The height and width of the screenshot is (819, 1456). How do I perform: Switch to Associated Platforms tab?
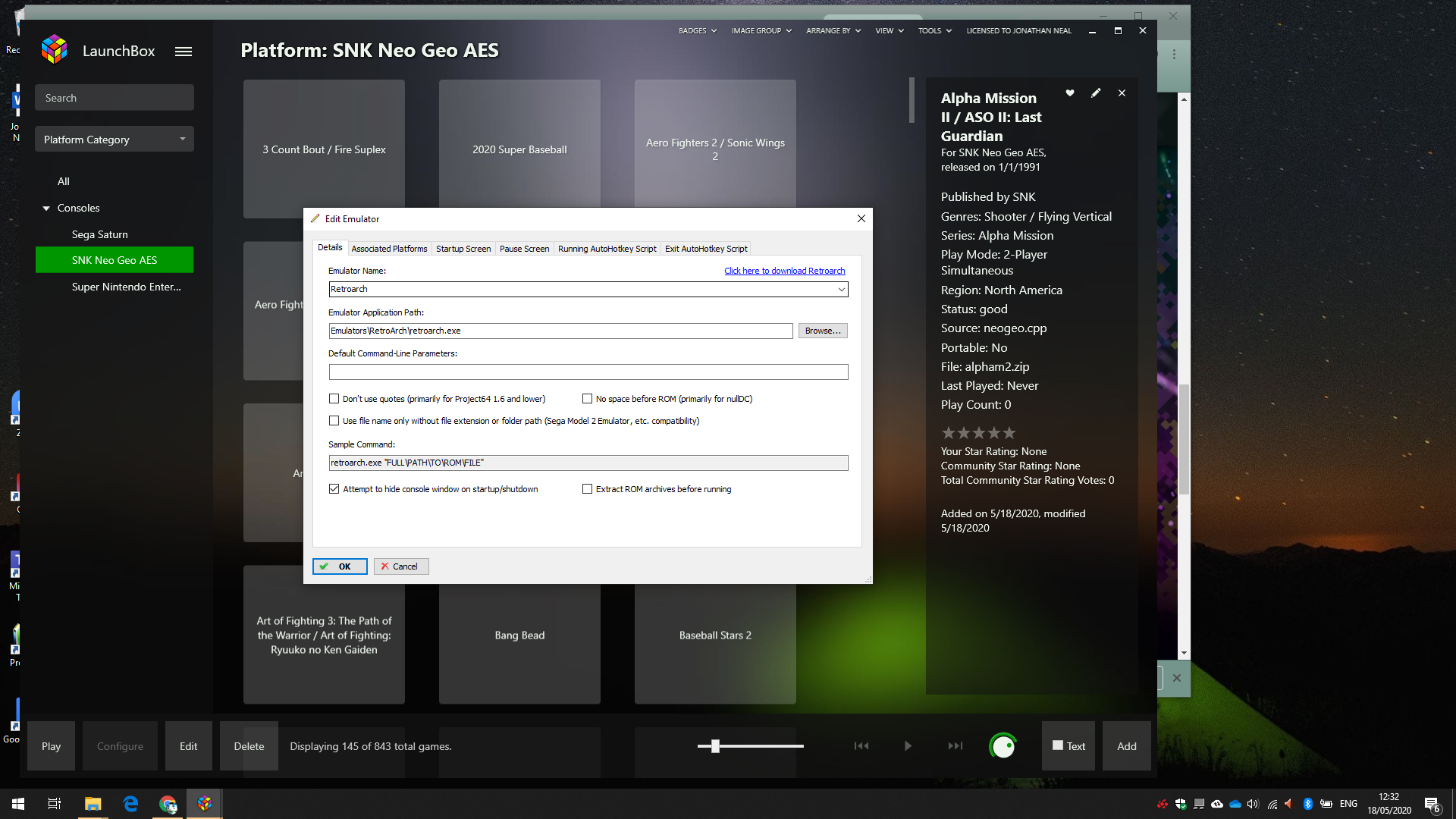(x=389, y=248)
